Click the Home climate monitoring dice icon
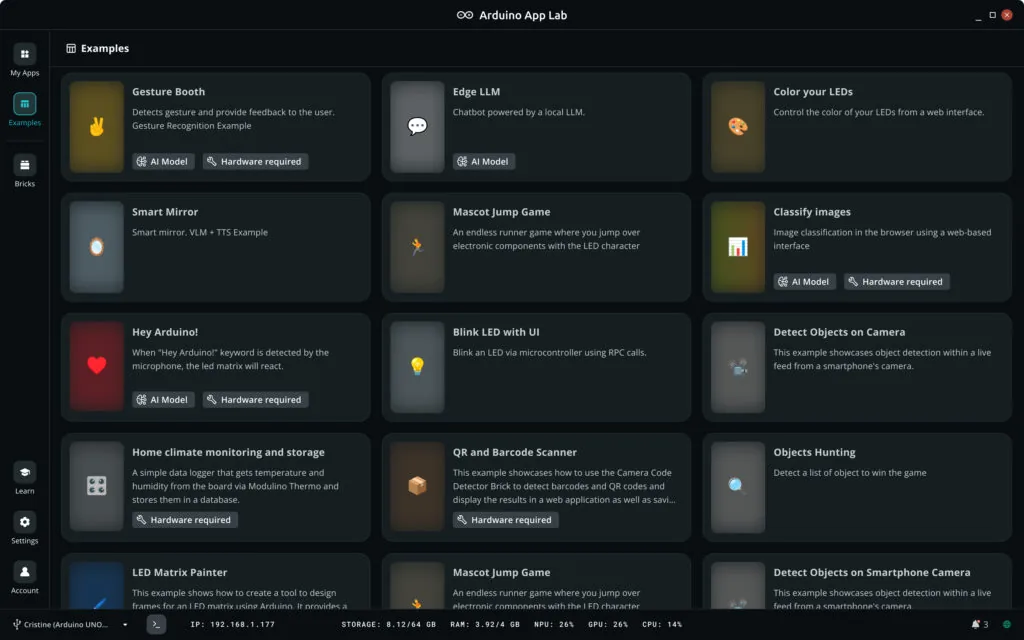 coord(97,487)
